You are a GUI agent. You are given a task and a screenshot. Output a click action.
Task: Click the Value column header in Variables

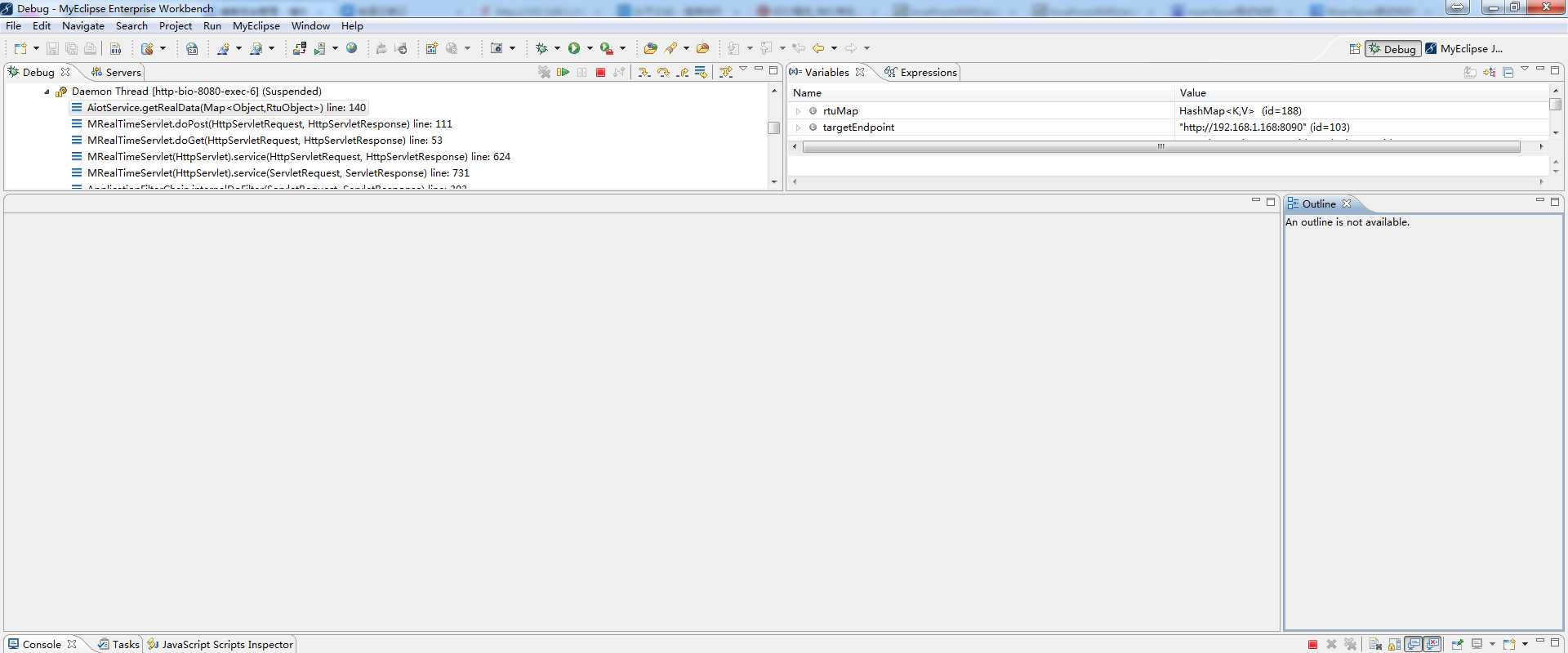point(1361,92)
